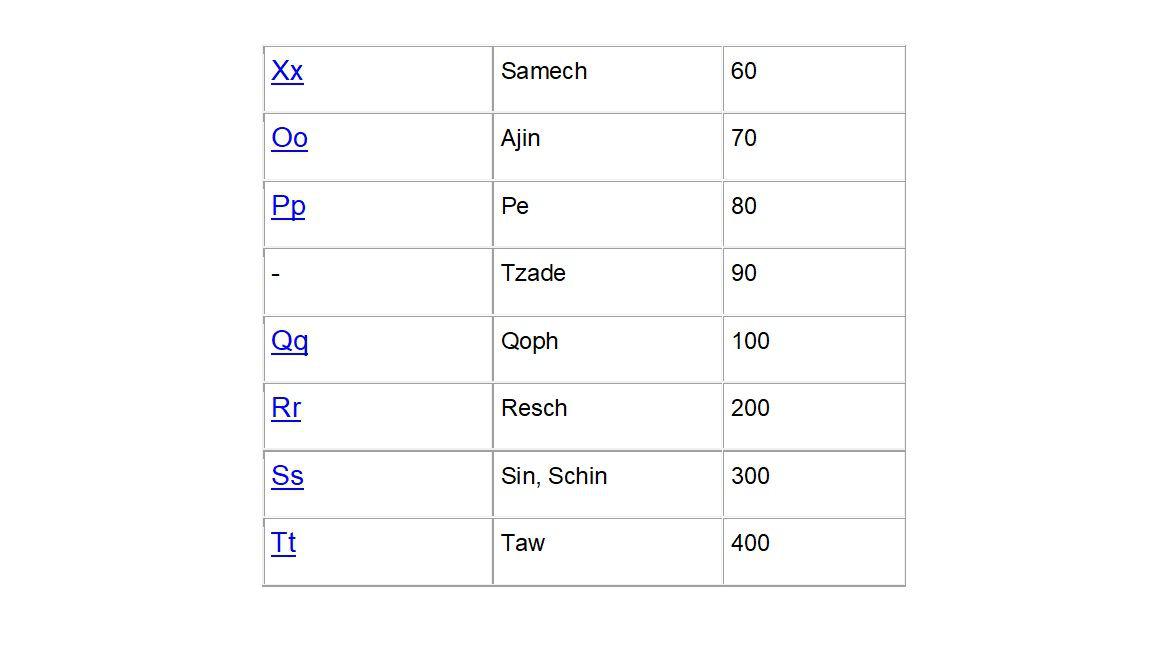Click the number 300
1152x648 pixels.
[750, 476]
